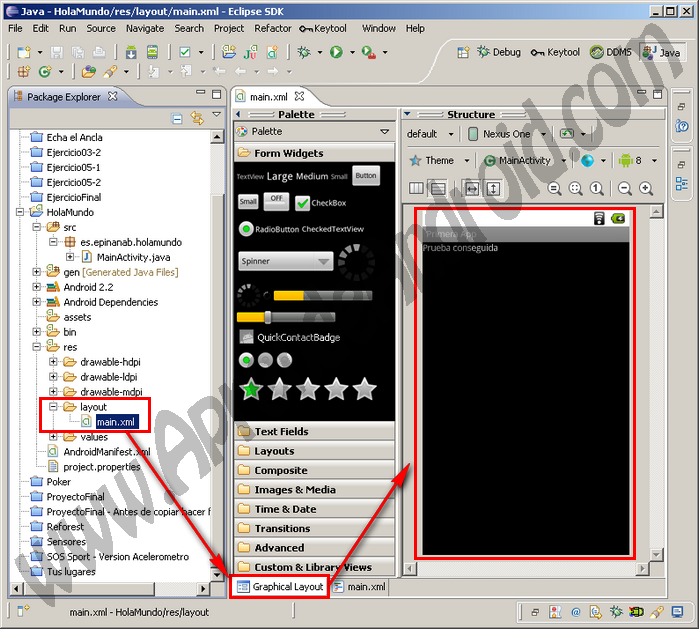Click the Open Perspective icon
Image resolution: width=699 pixels, height=629 pixels.
(463, 53)
